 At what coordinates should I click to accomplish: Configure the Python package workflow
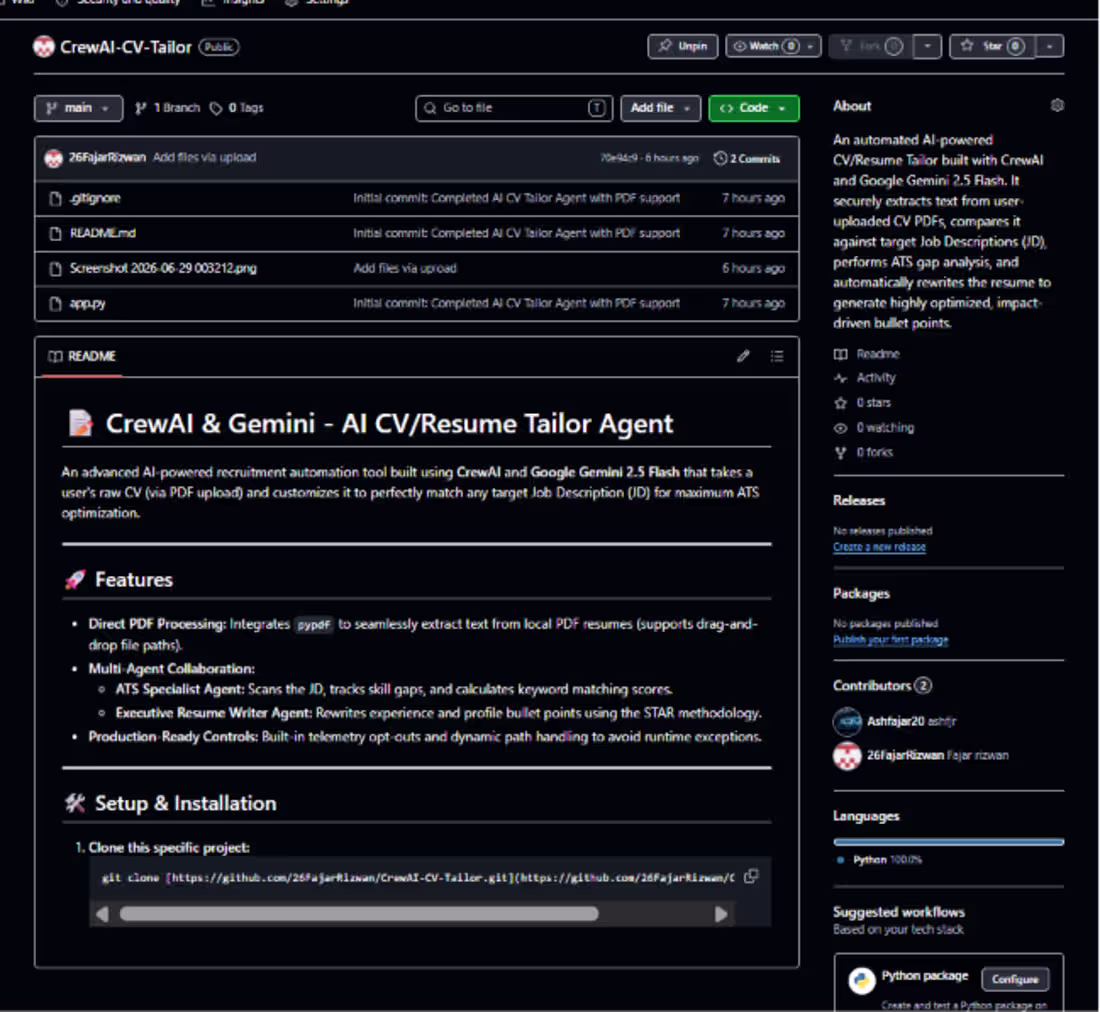coord(1015,979)
